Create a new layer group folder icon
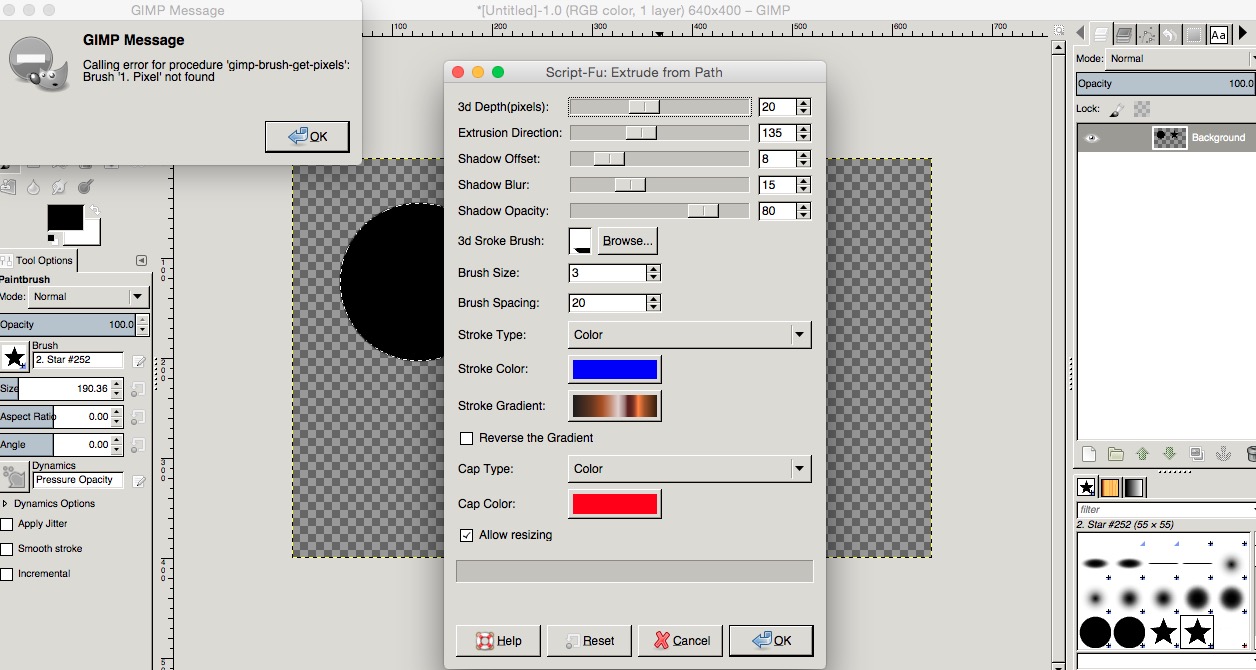This screenshot has height=670, width=1256. pos(1115,453)
